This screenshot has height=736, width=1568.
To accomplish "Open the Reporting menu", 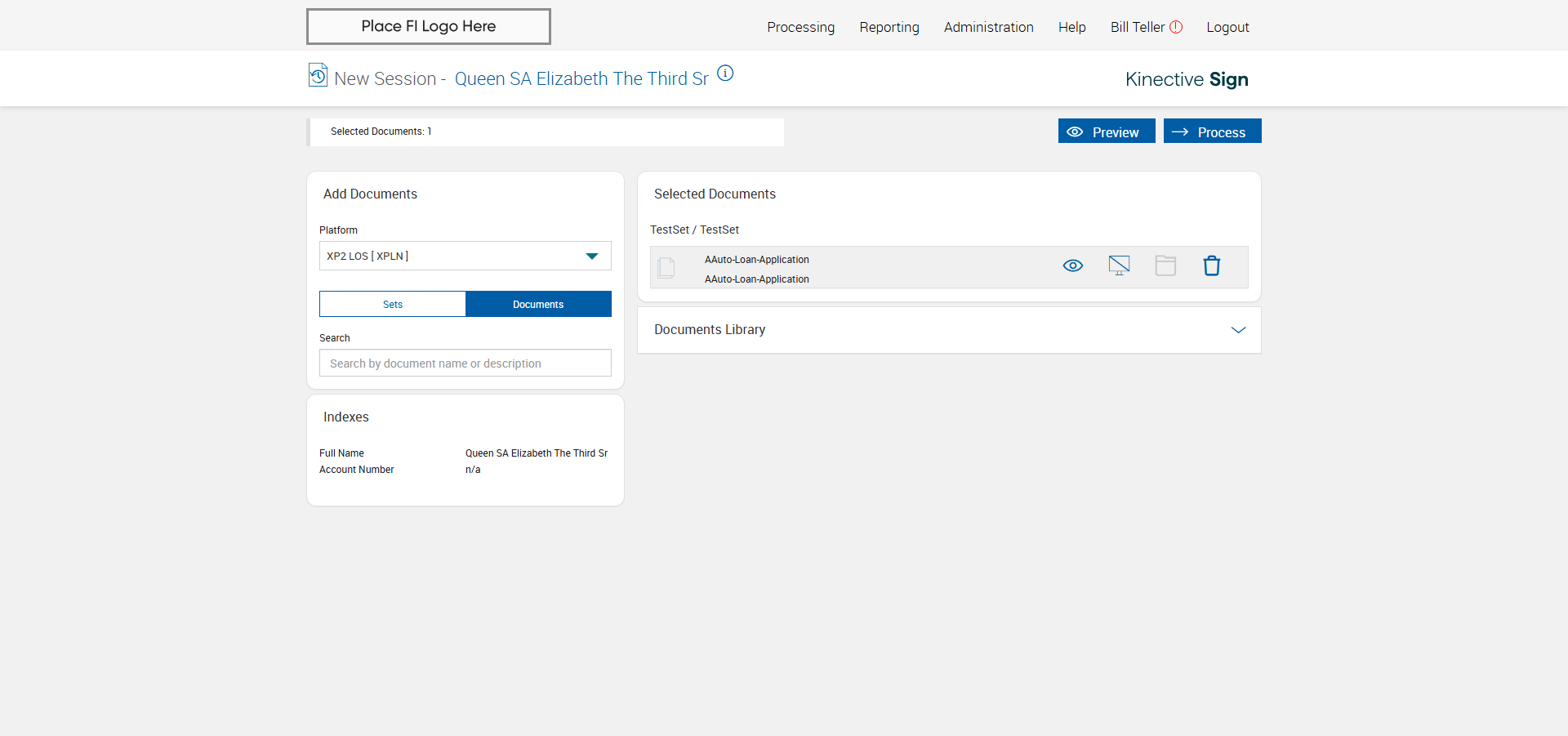I will 889,27.
